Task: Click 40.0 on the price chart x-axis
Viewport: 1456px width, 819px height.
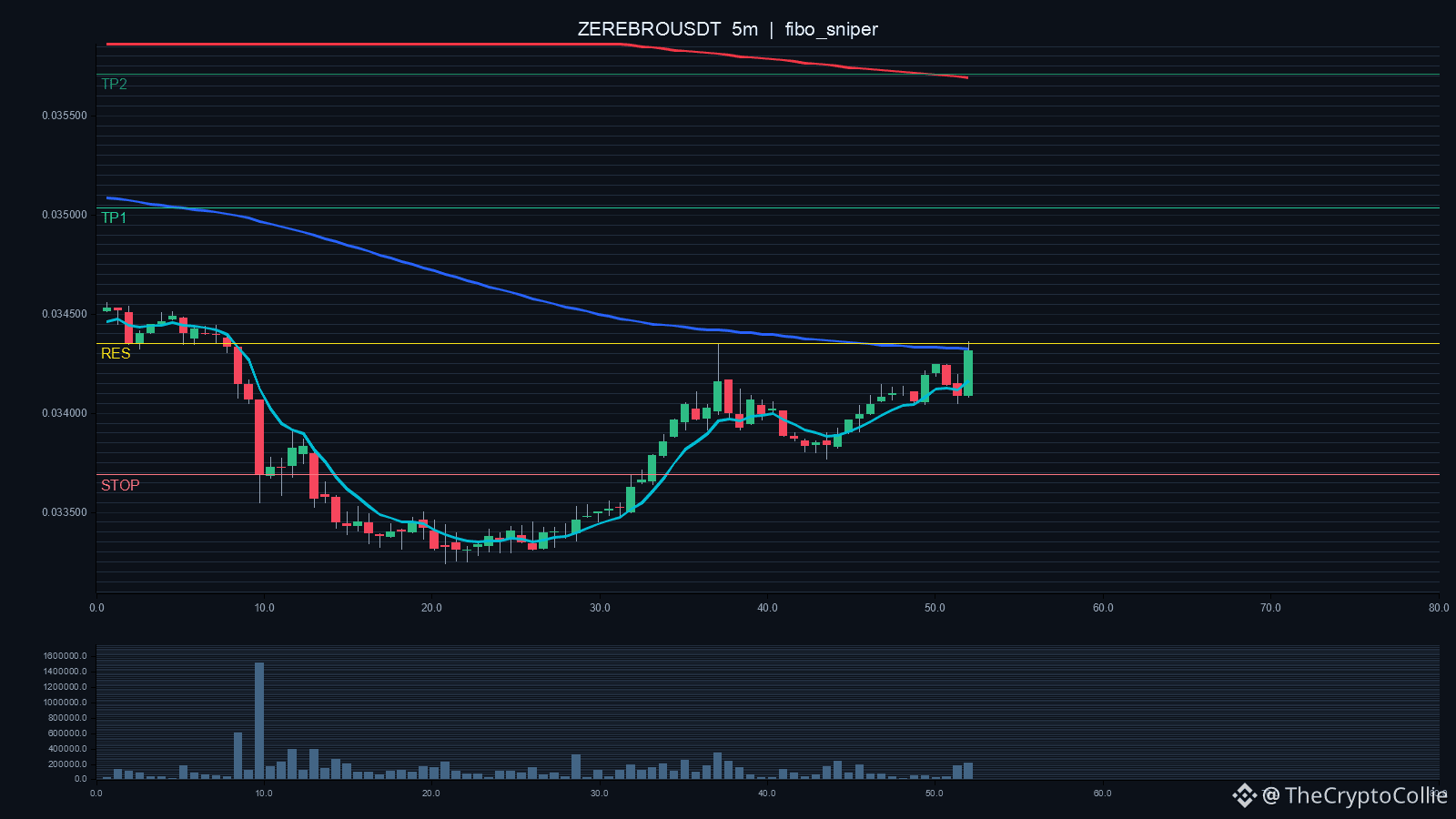Action: point(767,608)
